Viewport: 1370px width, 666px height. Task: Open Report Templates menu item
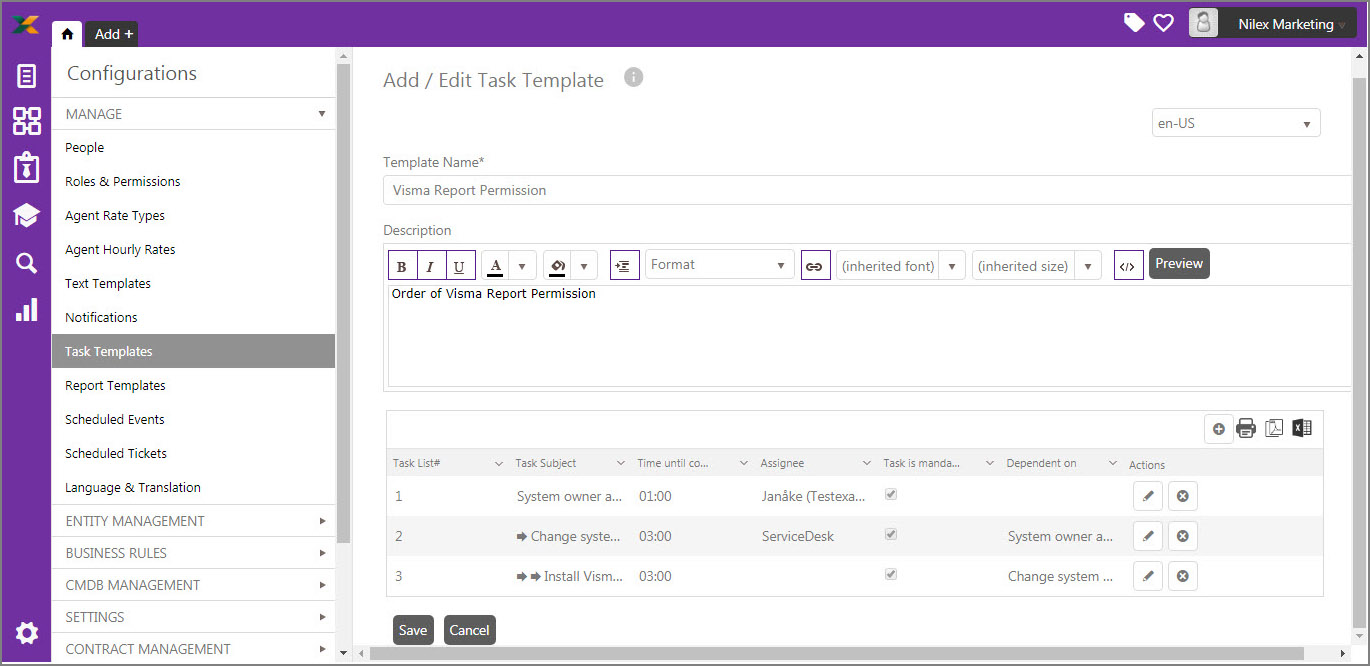[193, 386]
